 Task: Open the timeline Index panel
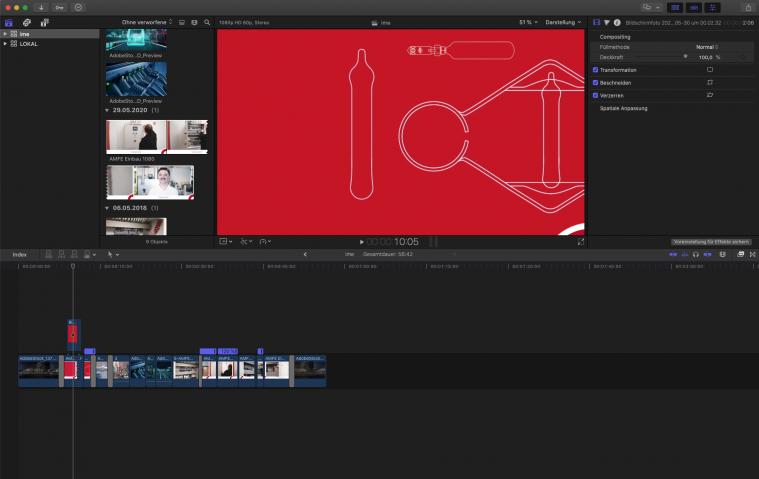tap(19, 254)
